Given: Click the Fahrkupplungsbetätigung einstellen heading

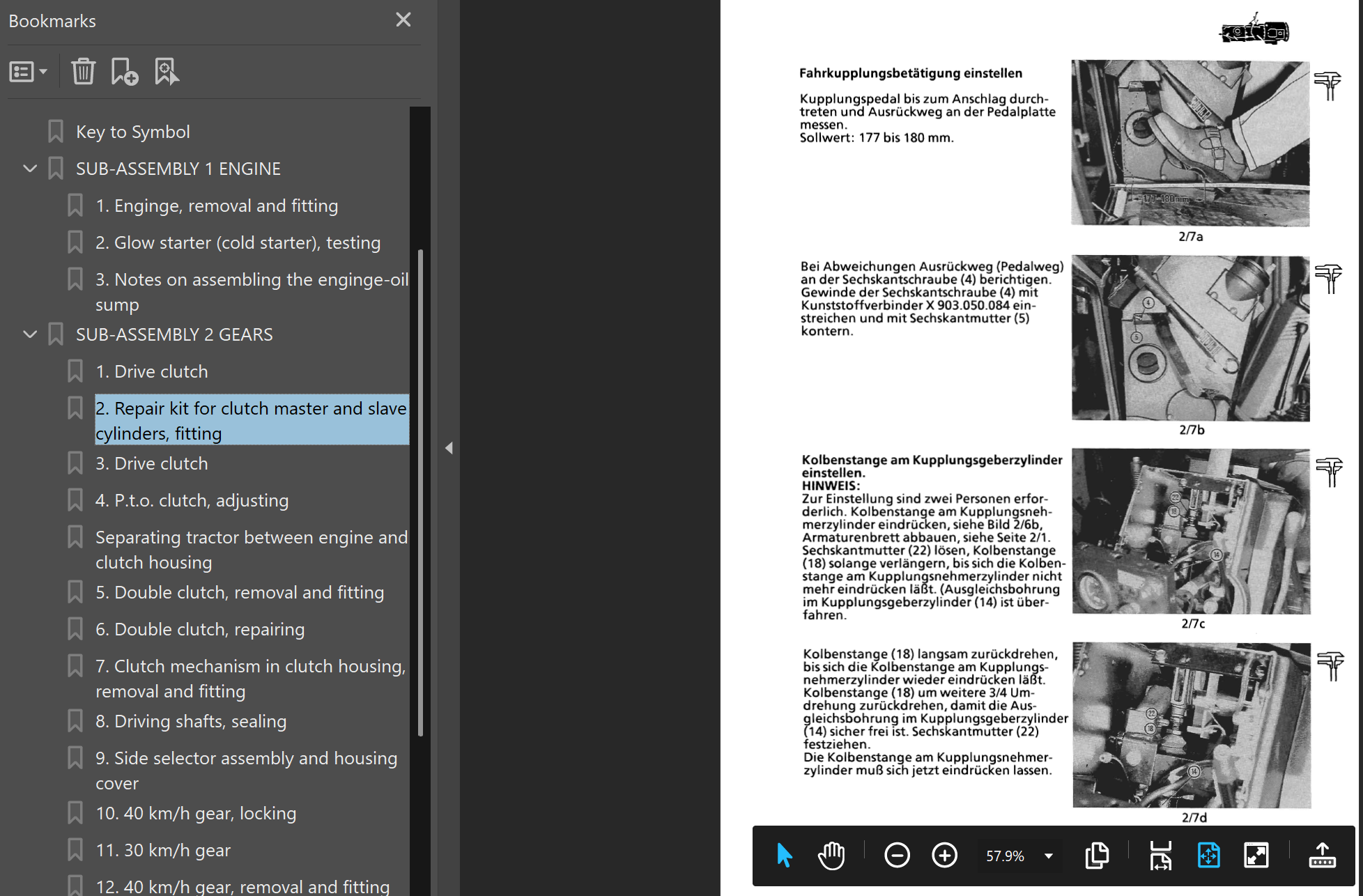Looking at the screenshot, I should (911, 73).
